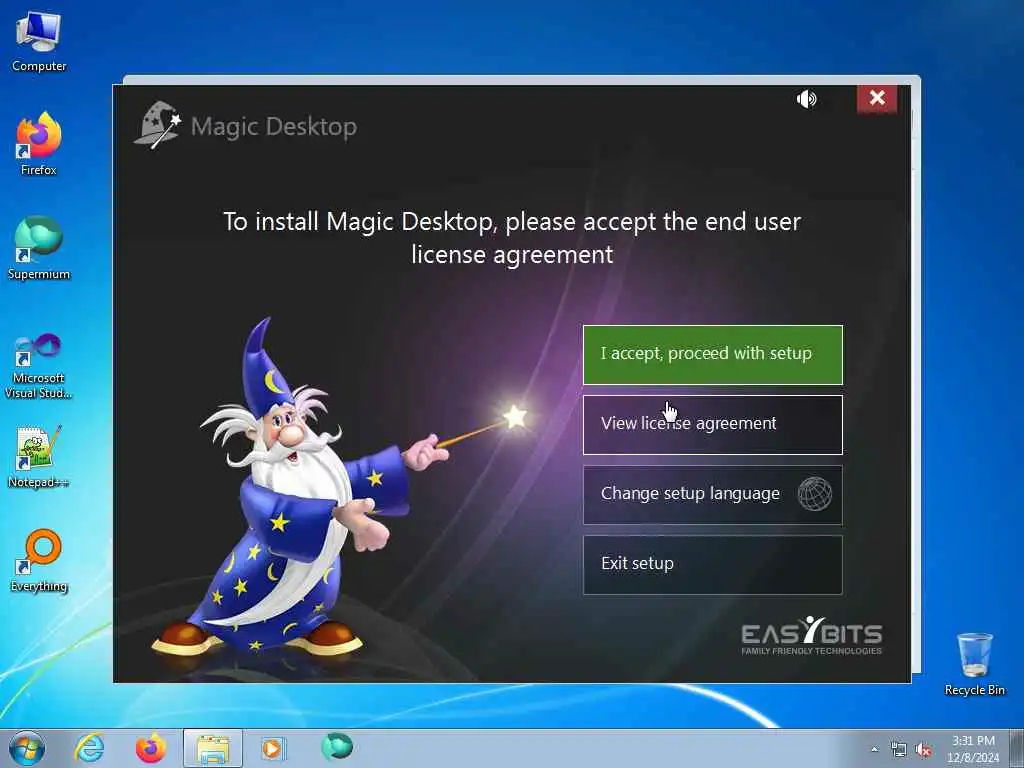Viewport: 1024px width, 768px height.
Task: Open the Computer desktop icon
Action: (x=39, y=41)
